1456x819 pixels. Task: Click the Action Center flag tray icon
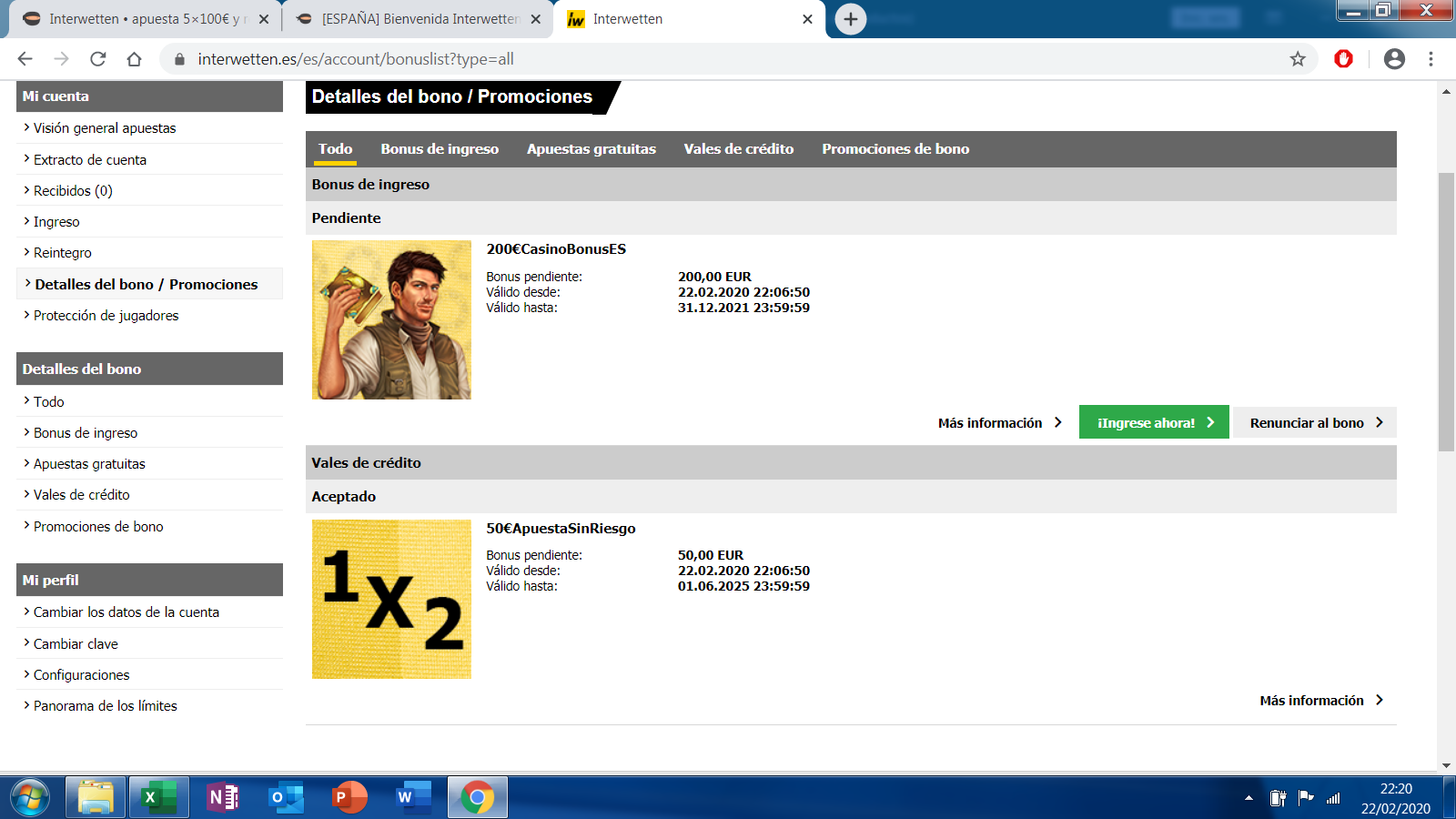click(x=1306, y=798)
